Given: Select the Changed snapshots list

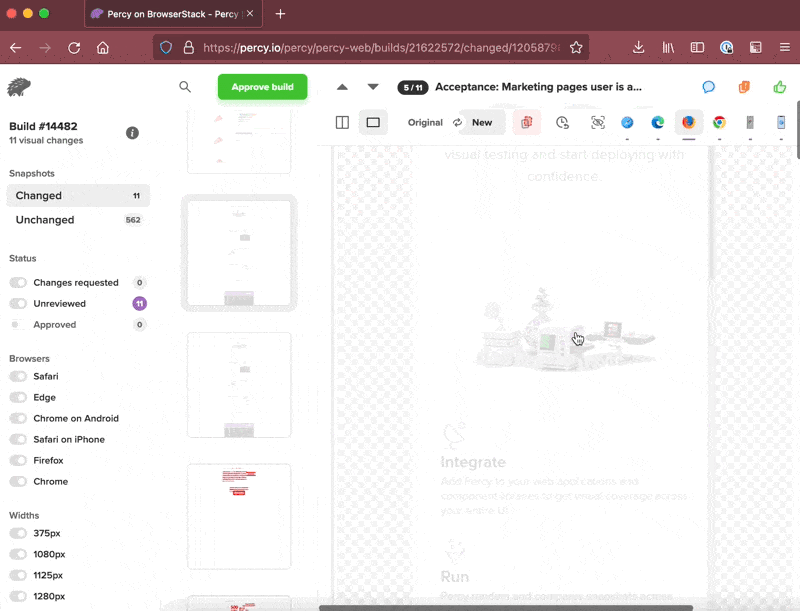Looking at the screenshot, I should pyautogui.click(x=39, y=196).
